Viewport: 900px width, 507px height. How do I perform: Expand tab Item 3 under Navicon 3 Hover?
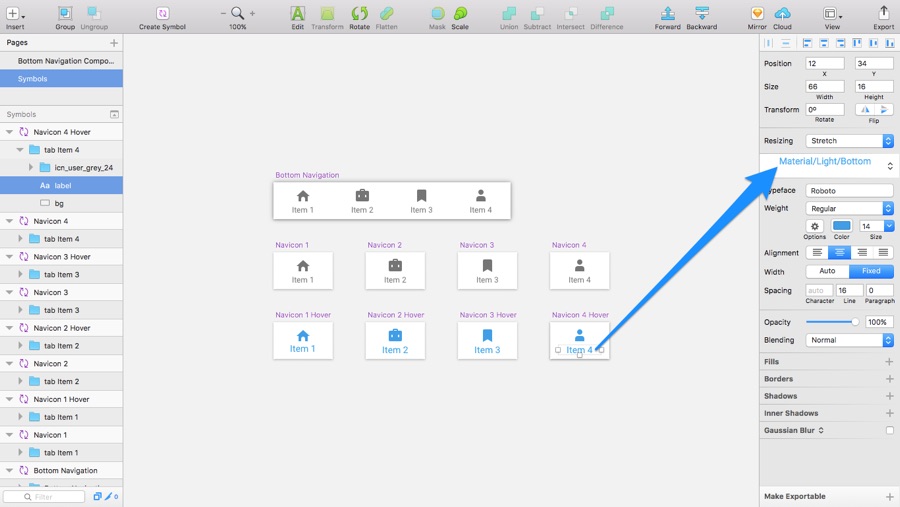pyautogui.click(x=20, y=274)
